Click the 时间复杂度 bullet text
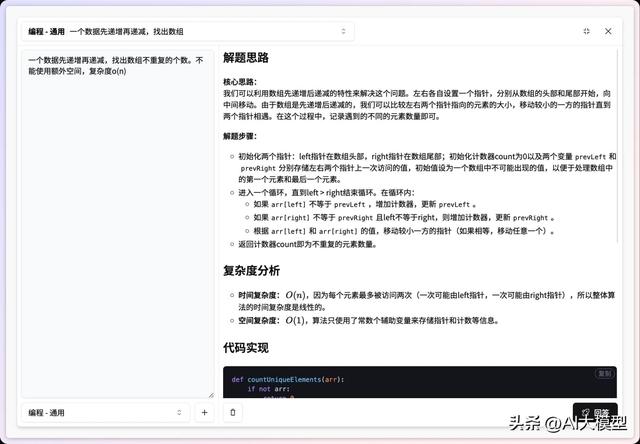 (x=427, y=301)
